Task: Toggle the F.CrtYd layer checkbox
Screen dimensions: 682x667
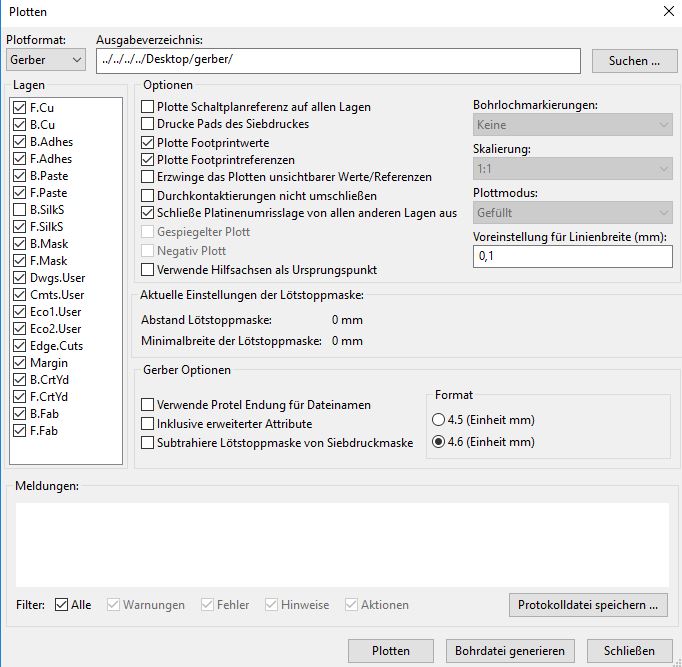Action: [19, 397]
